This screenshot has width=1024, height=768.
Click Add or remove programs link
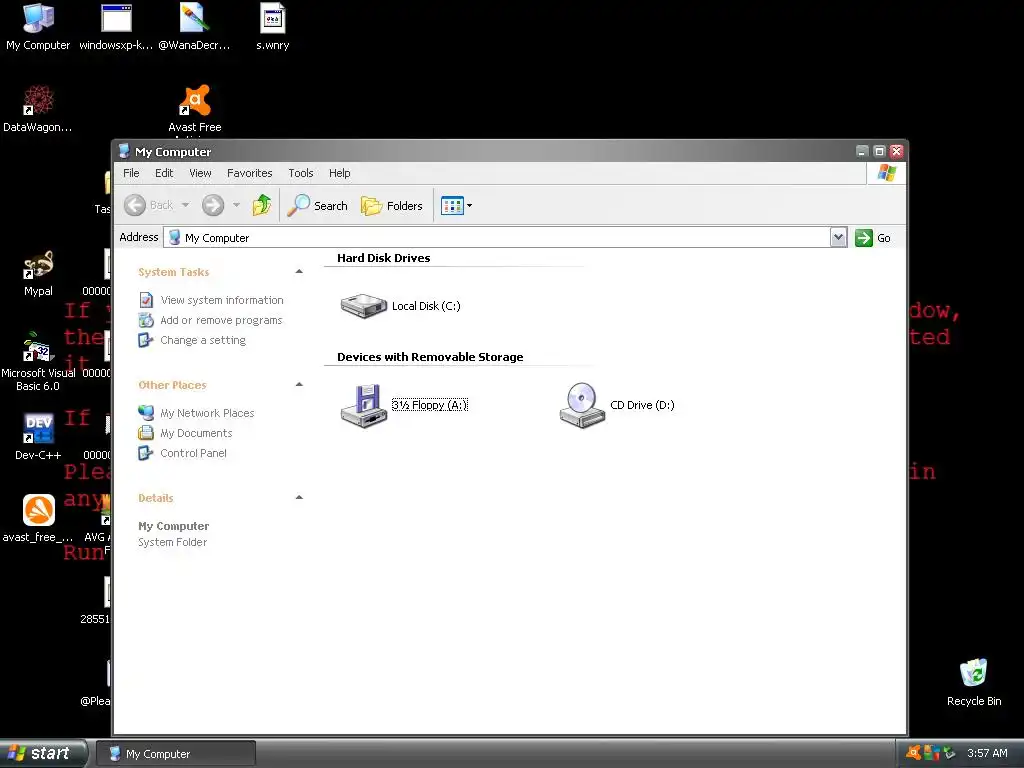pos(221,320)
